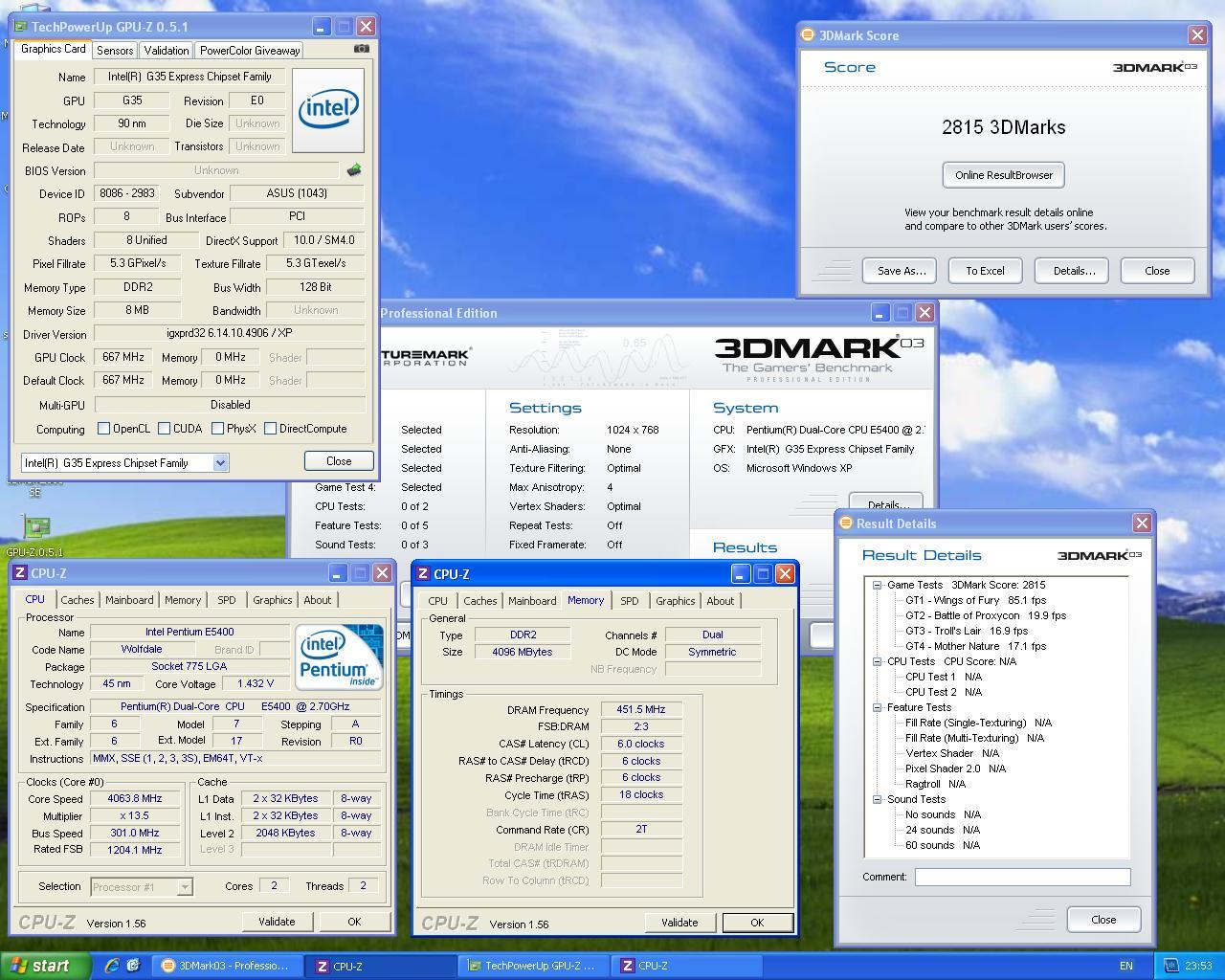Enable the OpenCL checkbox
This screenshot has height=980, width=1225.
[x=103, y=429]
